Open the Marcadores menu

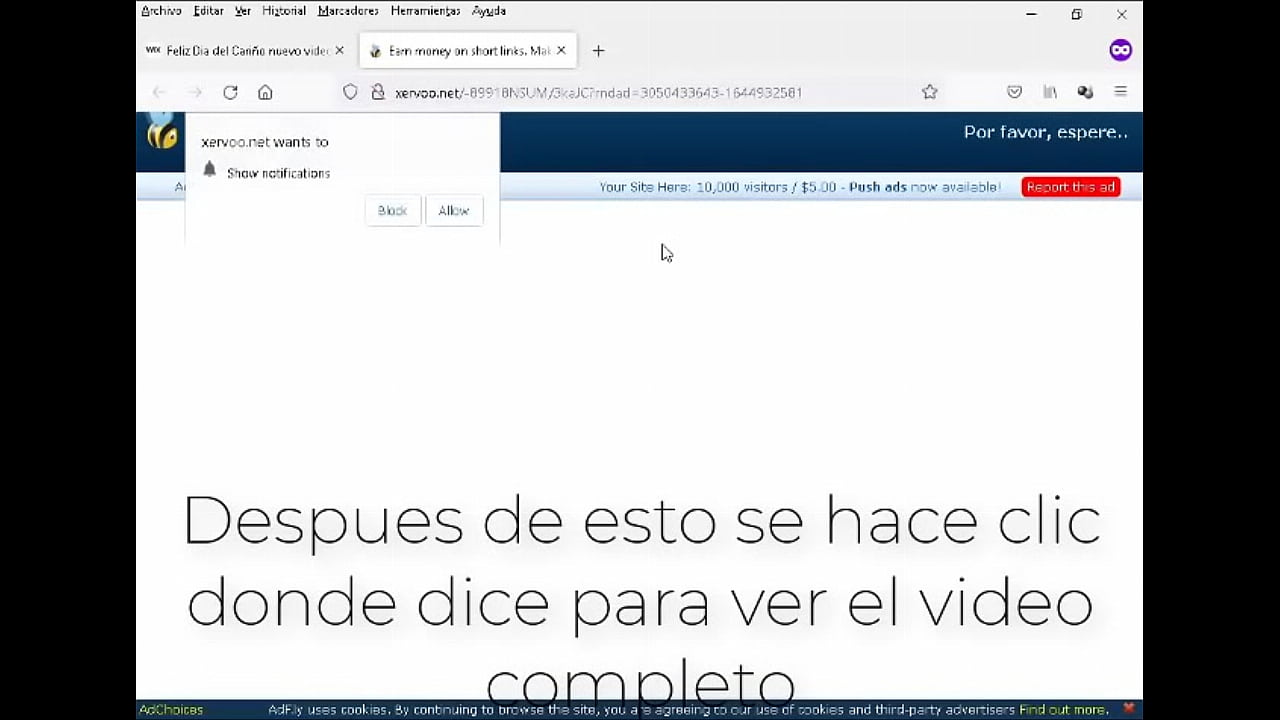click(348, 11)
